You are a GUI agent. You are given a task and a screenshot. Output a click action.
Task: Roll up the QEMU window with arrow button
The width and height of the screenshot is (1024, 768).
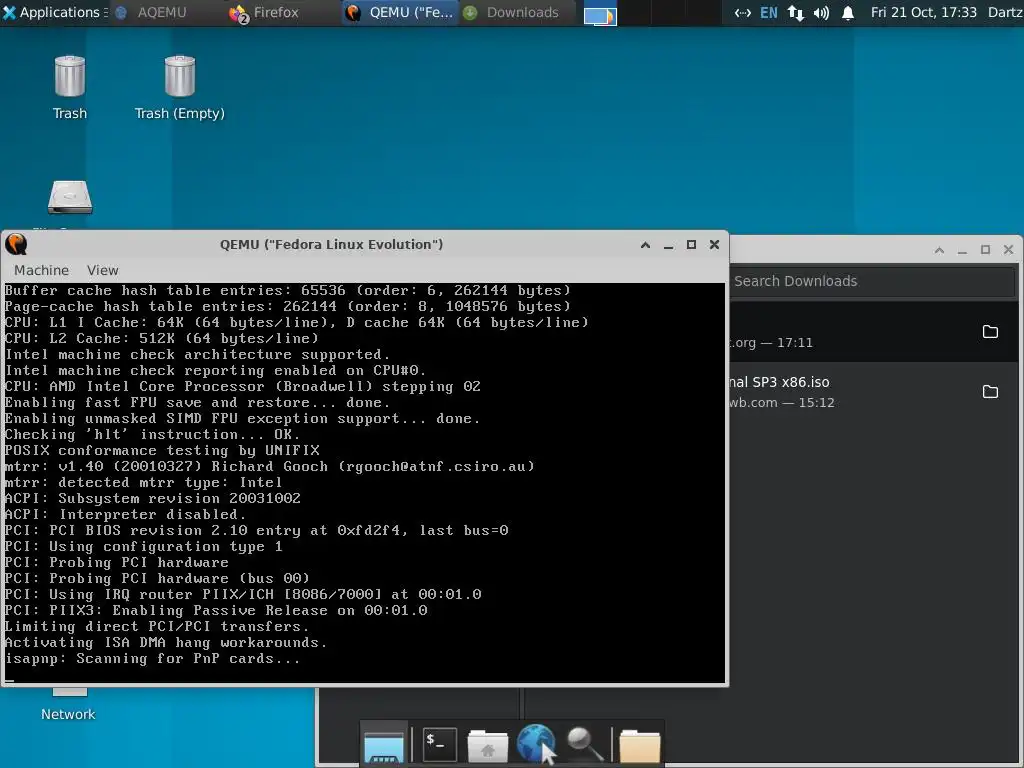click(645, 245)
